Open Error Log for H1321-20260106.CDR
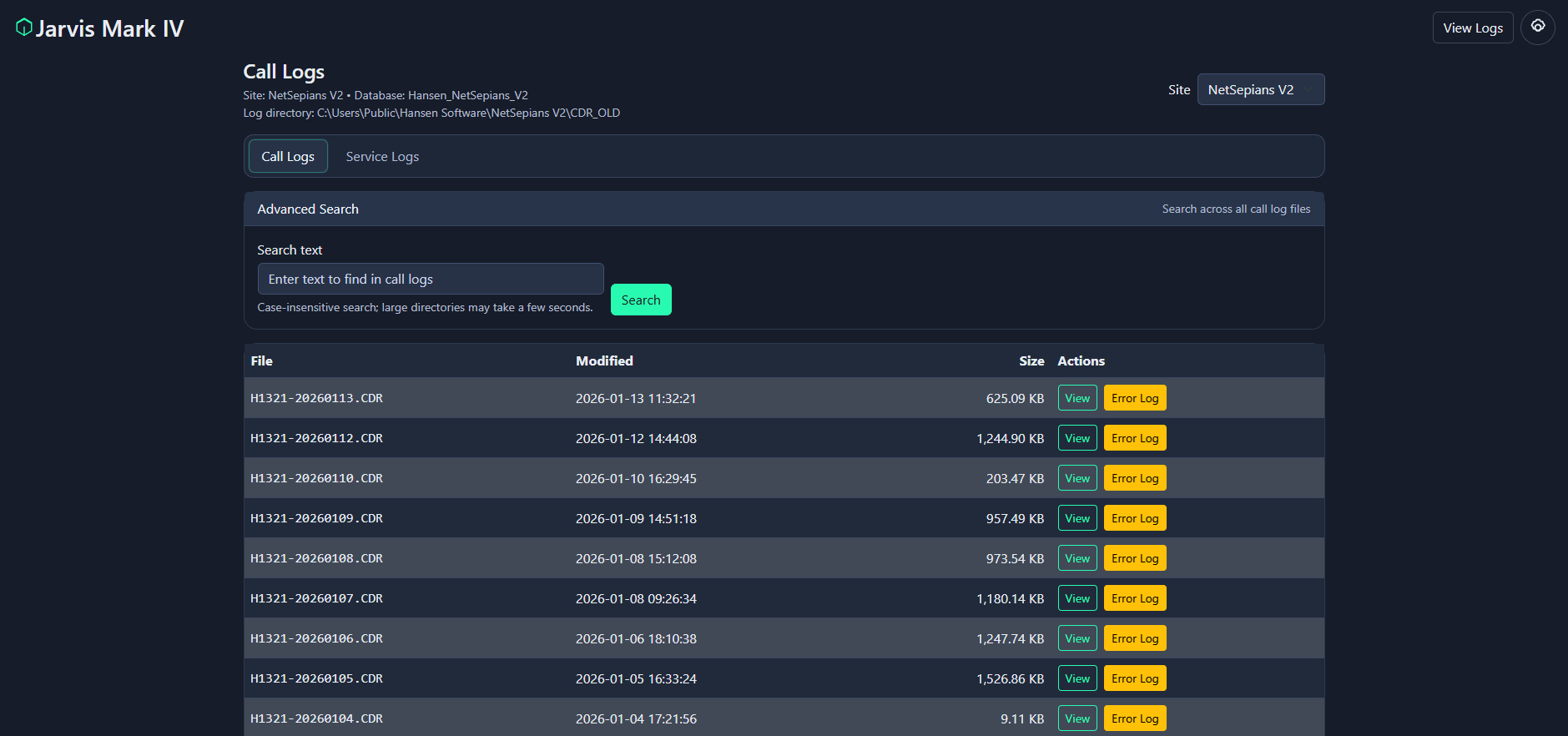This screenshot has width=1568, height=736. pyautogui.click(x=1134, y=639)
